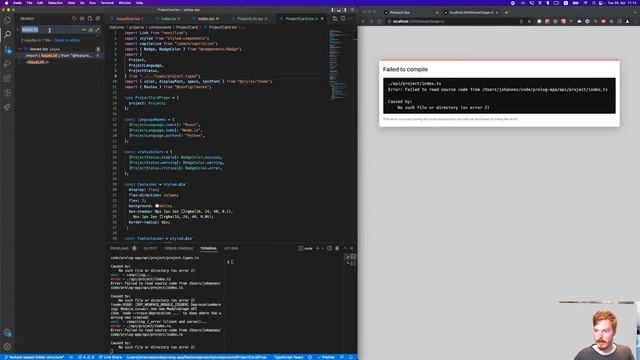This screenshot has height=360, width=640.
Task: Close the ProjectCard.tsx editor tab
Action: [x=322, y=19]
